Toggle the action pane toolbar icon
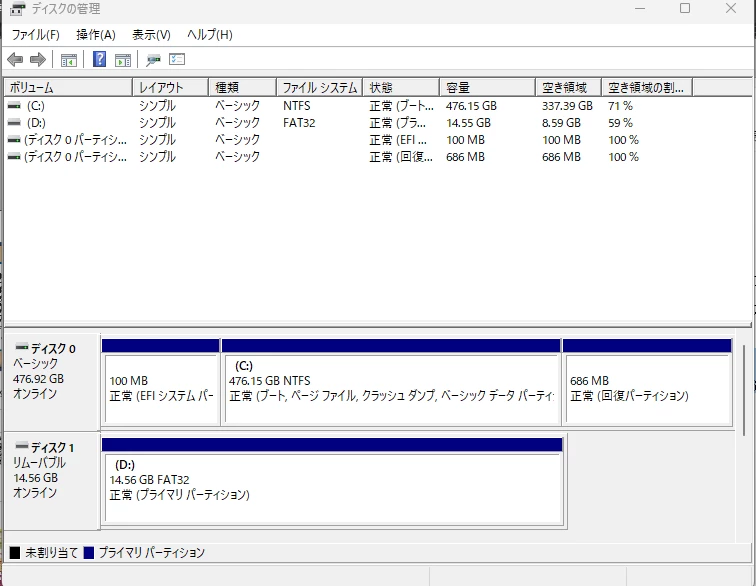Image resolution: width=756 pixels, height=586 pixels. click(123, 60)
